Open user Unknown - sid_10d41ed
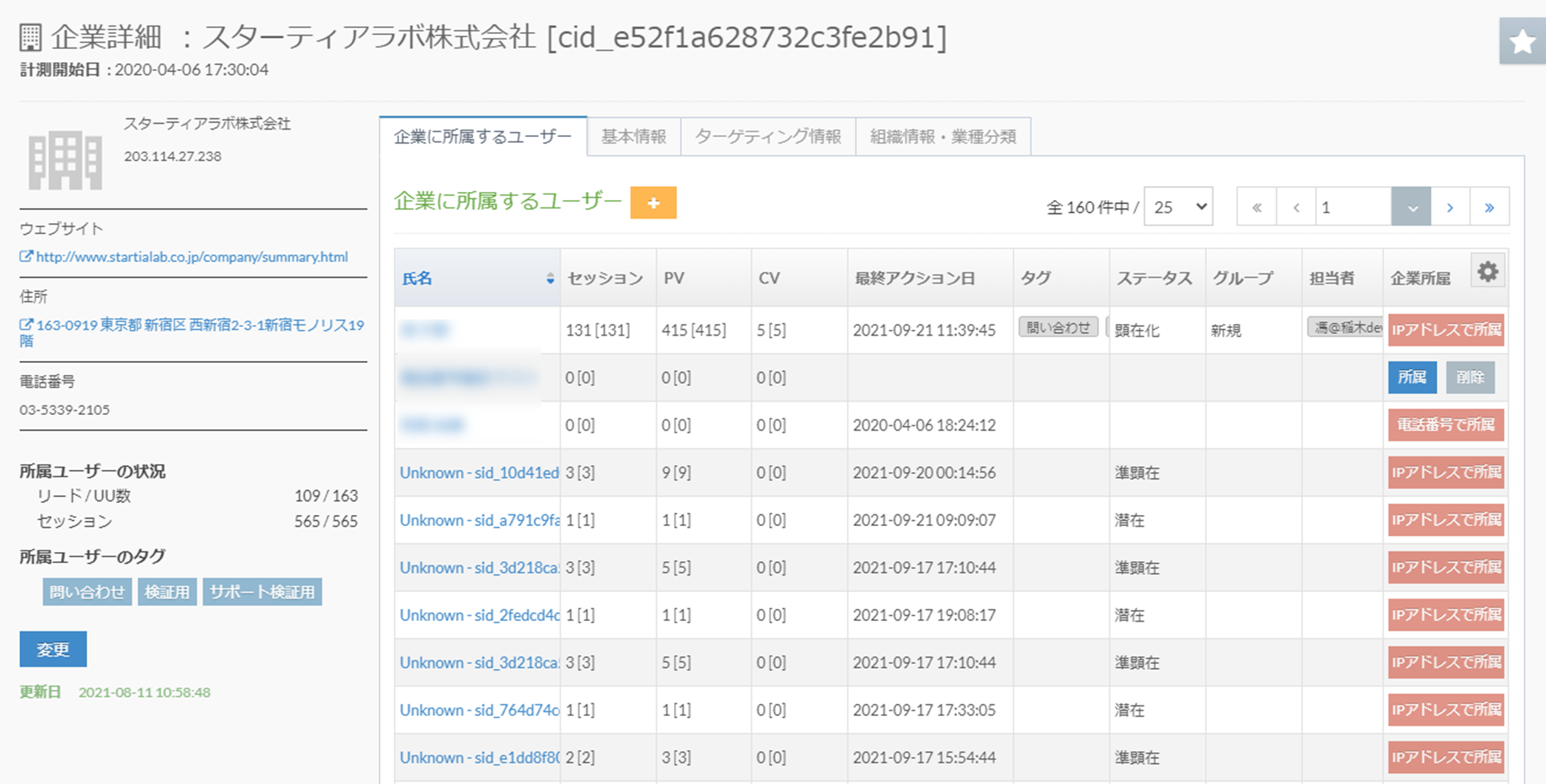Image resolution: width=1546 pixels, height=784 pixels. (x=479, y=472)
